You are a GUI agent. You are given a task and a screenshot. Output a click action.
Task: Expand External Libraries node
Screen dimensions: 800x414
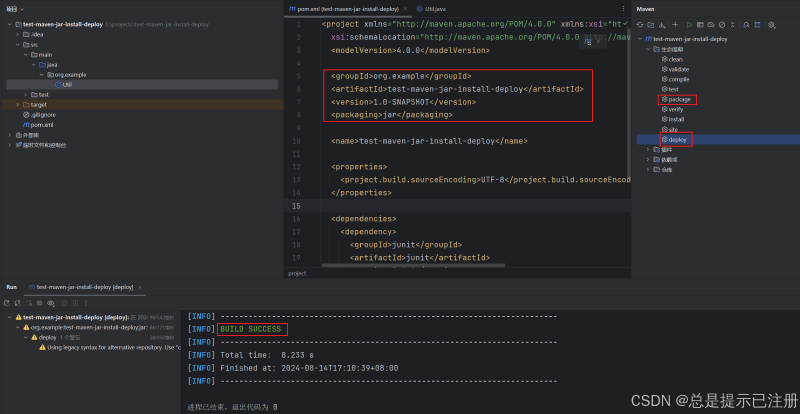pos(10,135)
